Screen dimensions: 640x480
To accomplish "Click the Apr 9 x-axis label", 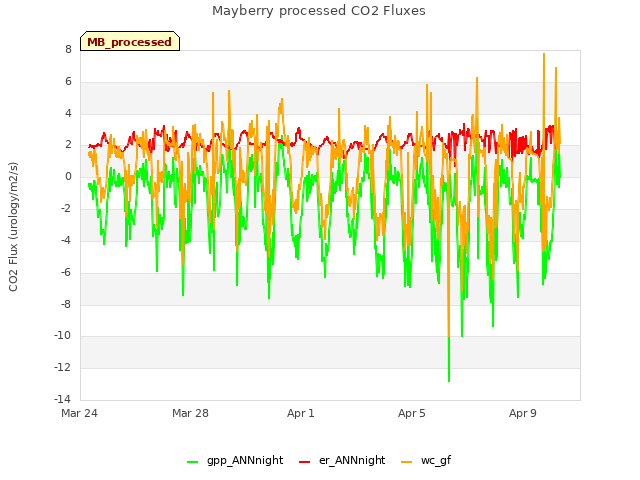I will pos(523,413).
